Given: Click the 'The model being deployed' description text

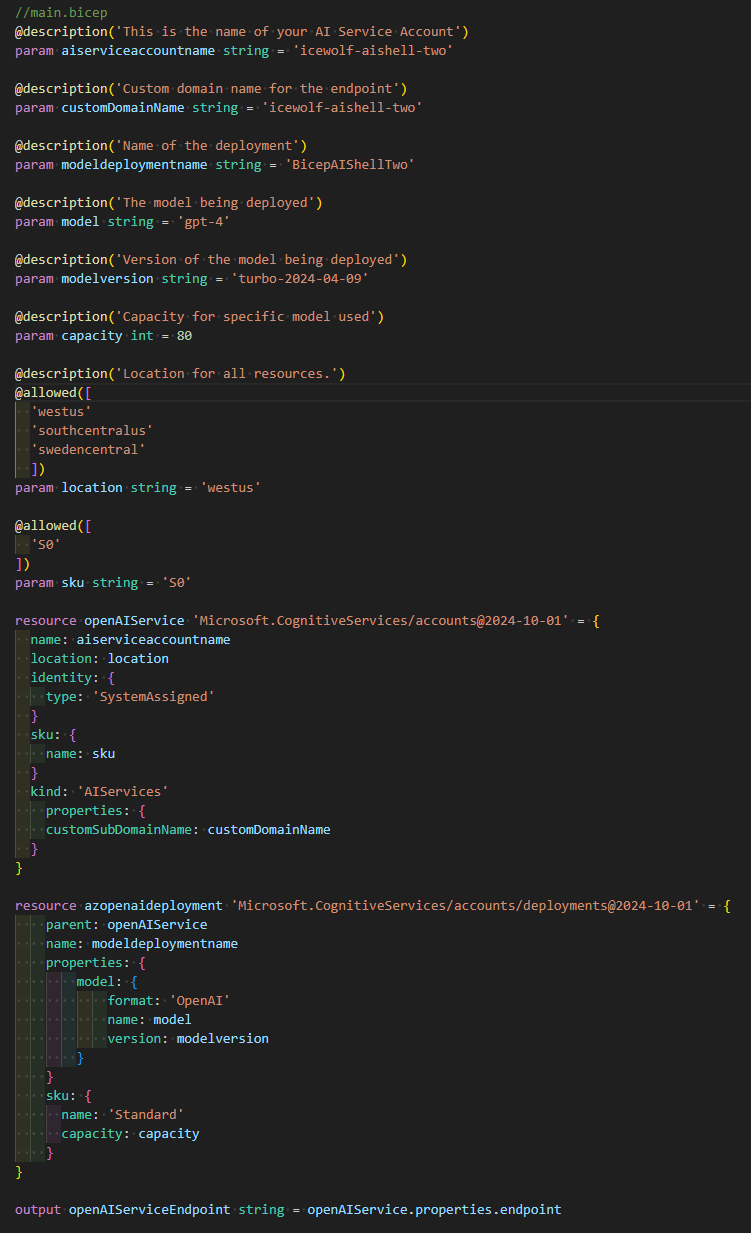Looking at the screenshot, I should [215, 202].
